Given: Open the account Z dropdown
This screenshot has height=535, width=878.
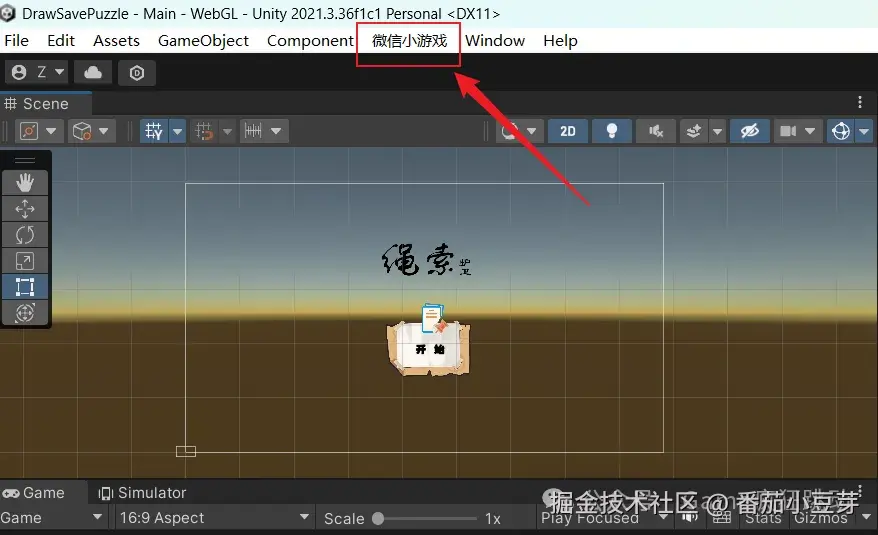Looking at the screenshot, I should click(x=37, y=72).
